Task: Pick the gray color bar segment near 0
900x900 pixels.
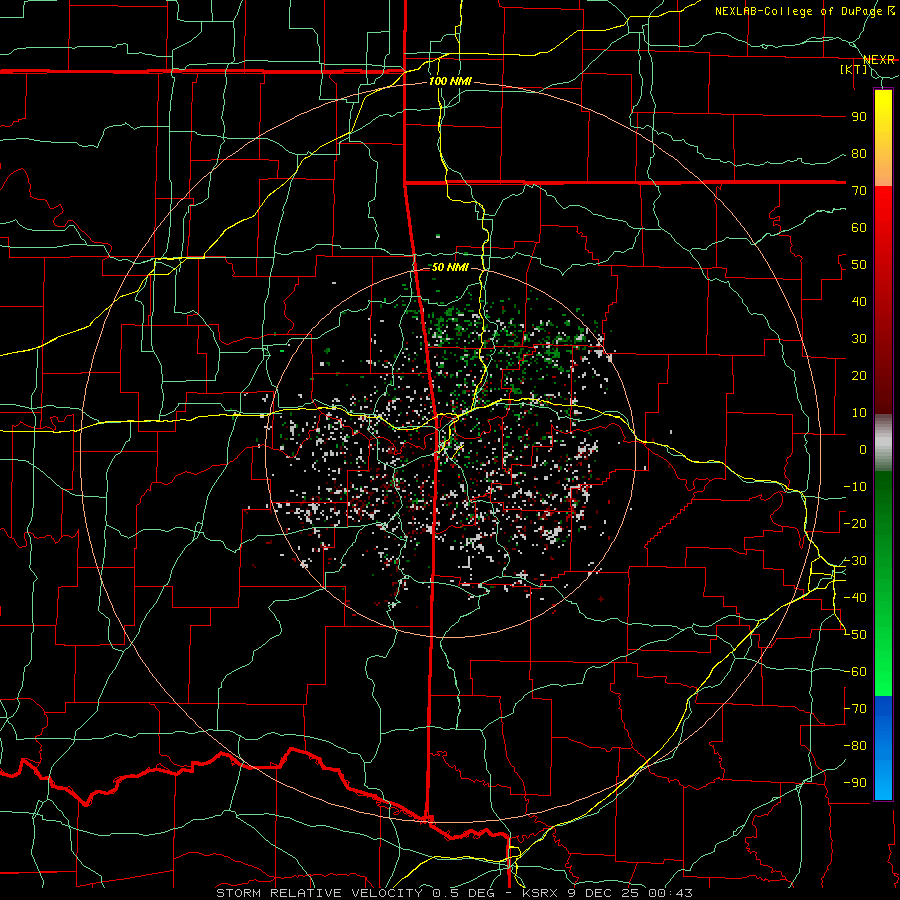Action: pos(883,443)
